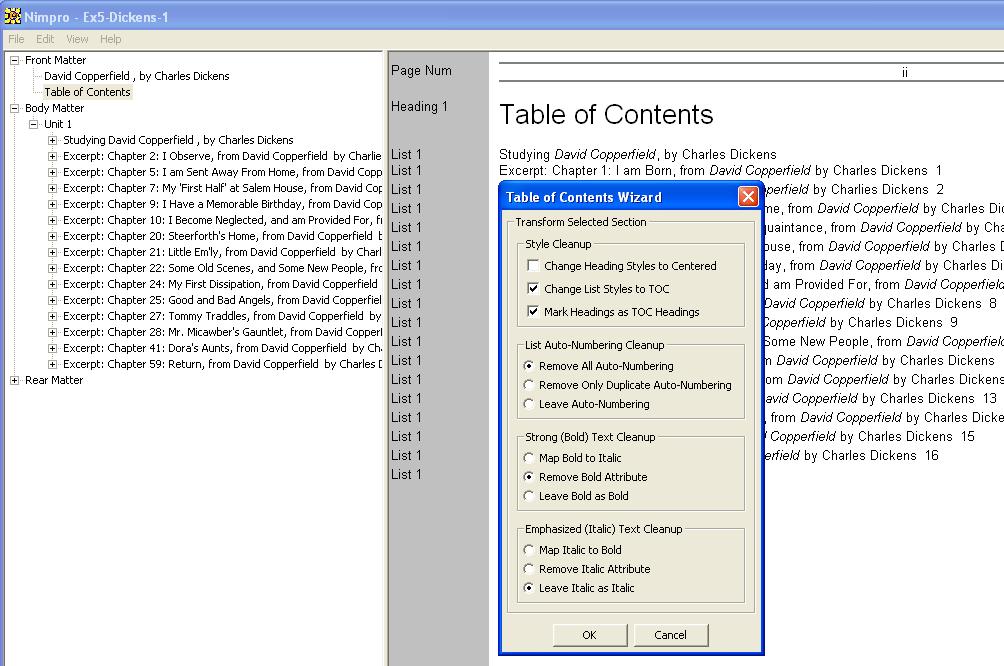Screen dimensions: 1004x666
Task: Collapse the Body Matter tree node
Action: click(x=14, y=108)
